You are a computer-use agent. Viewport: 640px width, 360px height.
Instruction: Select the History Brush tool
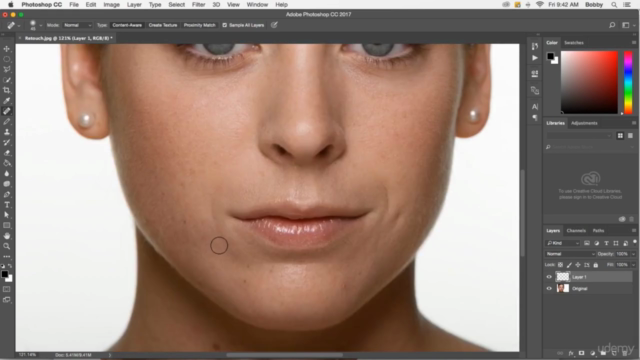(x=7, y=142)
